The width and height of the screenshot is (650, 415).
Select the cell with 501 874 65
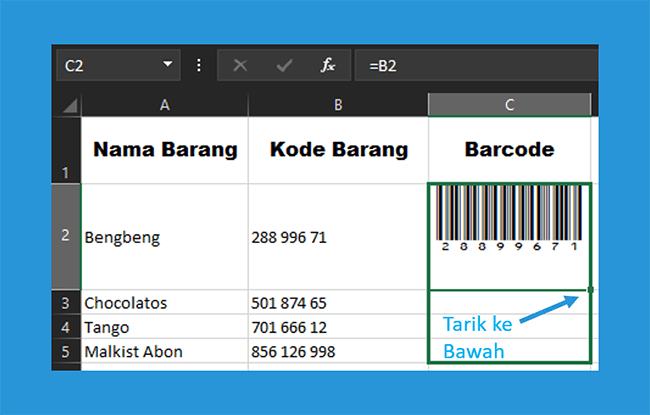338,302
